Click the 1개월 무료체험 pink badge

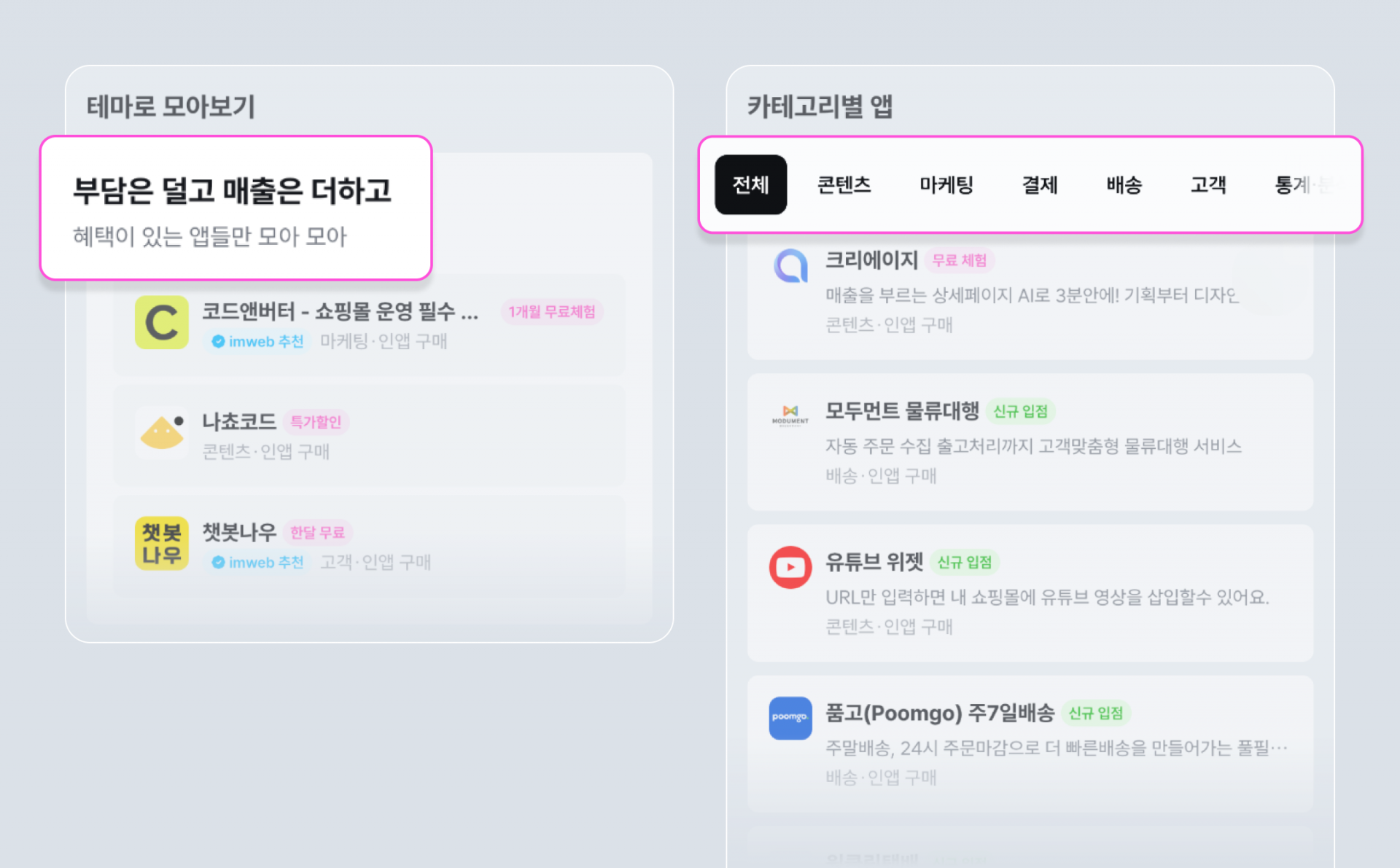coord(551,312)
